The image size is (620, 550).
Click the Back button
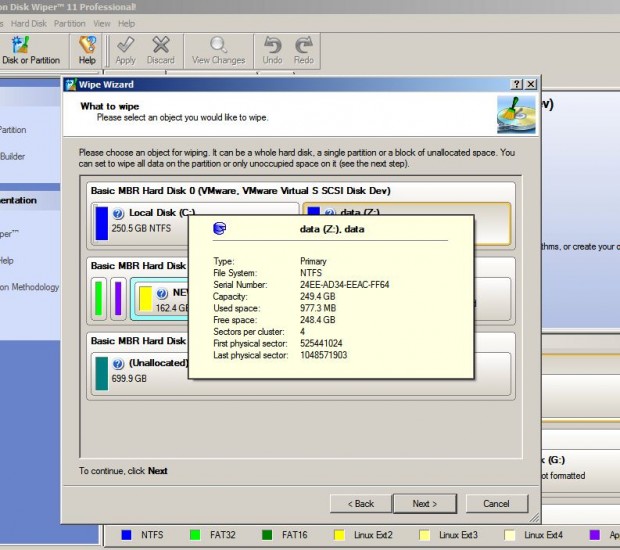click(361, 503)
